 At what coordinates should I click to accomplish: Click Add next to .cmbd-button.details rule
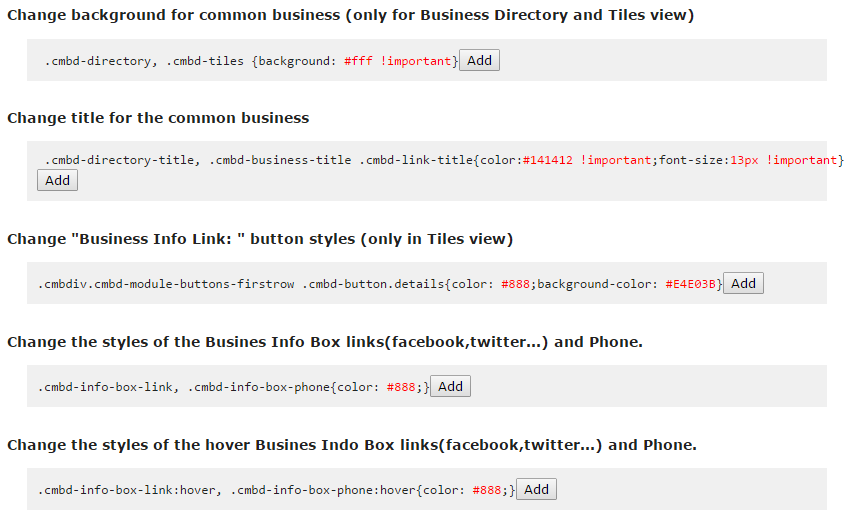click(743, 283)
